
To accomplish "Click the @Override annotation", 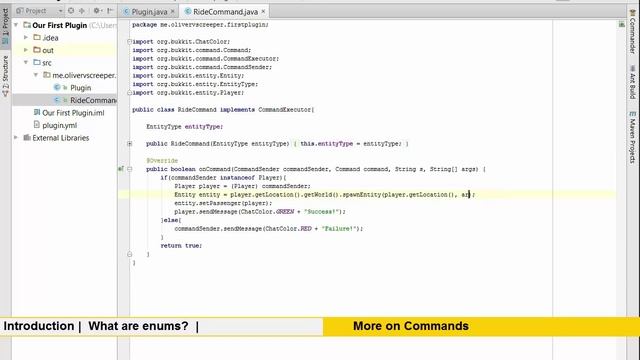I will click(162, 161).
